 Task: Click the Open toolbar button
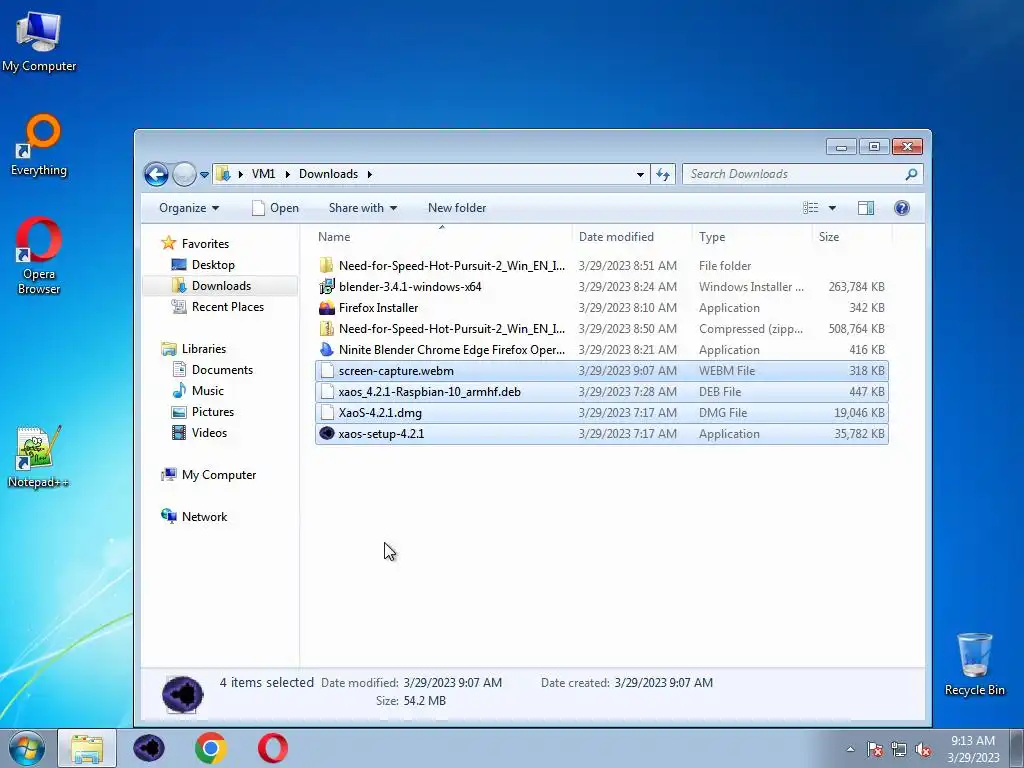pyautogui.click(x=276, y=208)
